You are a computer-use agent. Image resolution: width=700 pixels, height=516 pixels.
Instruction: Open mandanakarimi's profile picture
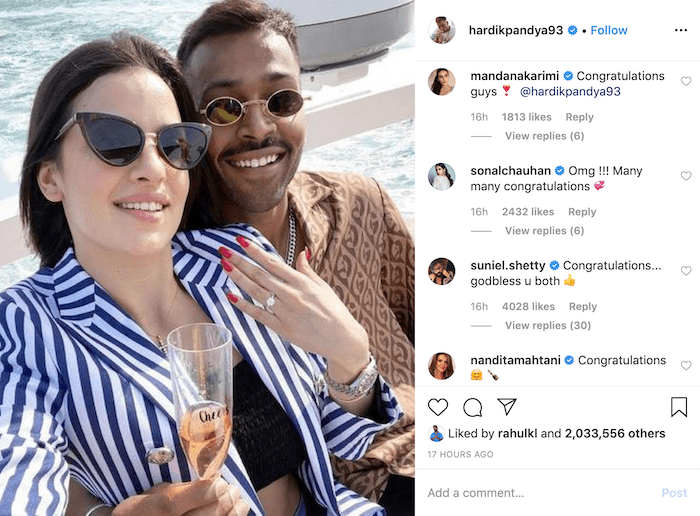click(442, 82)
